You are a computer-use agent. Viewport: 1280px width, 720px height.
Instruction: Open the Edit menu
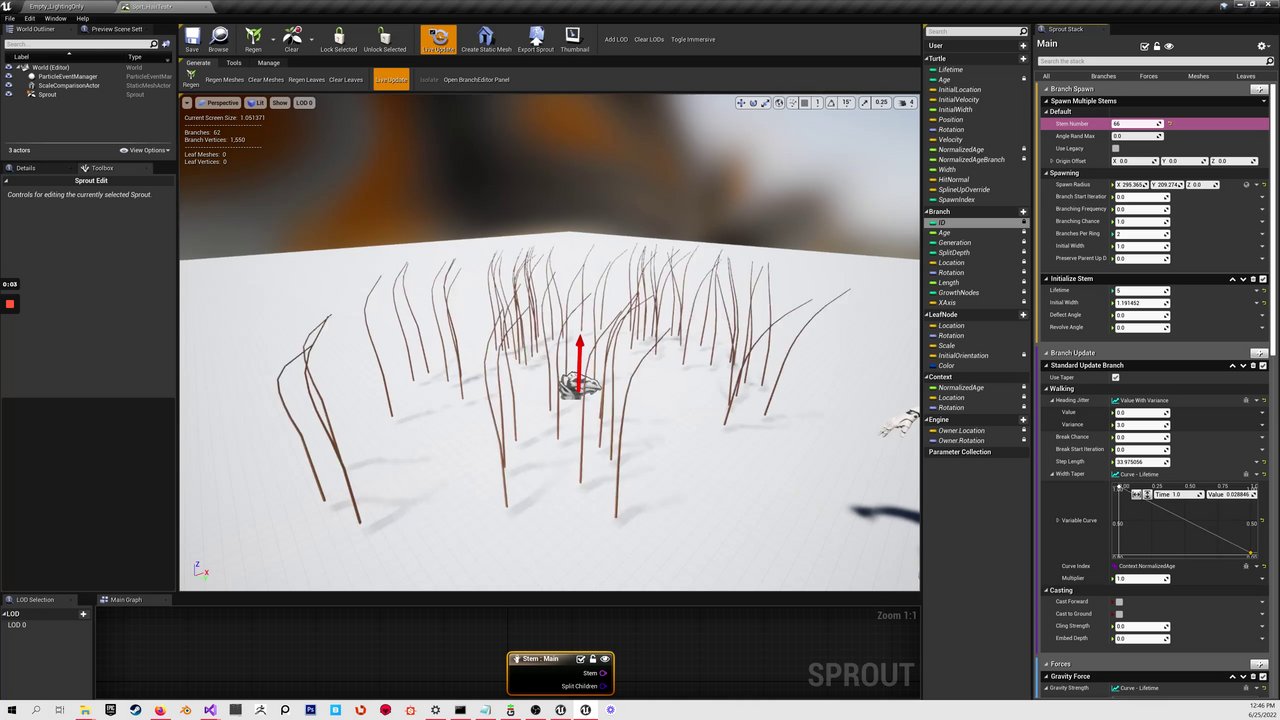pyautogui.click(x=30, y=18)
